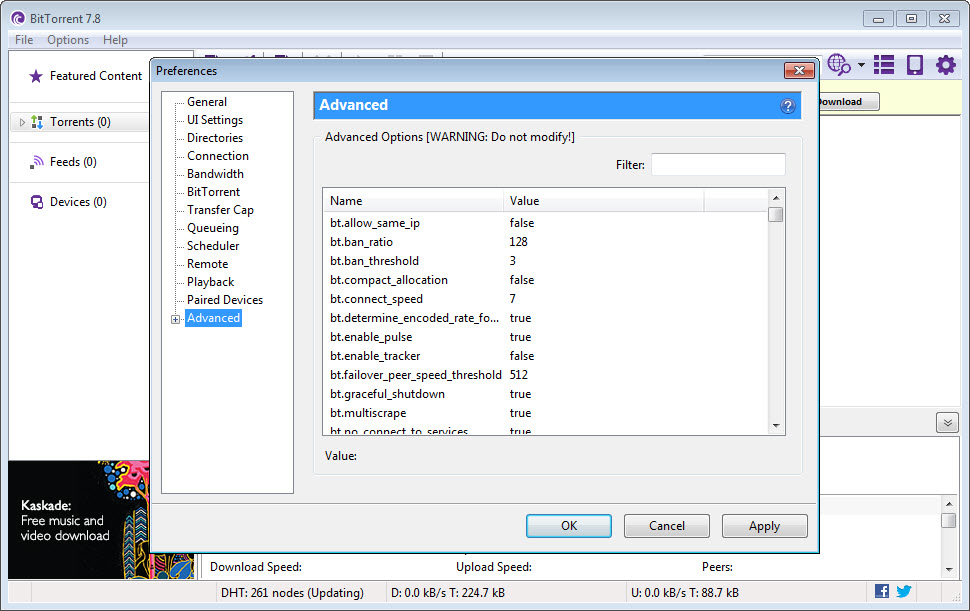Click the BitTorrent logo in title bar
Viewport: 970px width, 611px height.
pyautogui.click(x=18, y=19)
